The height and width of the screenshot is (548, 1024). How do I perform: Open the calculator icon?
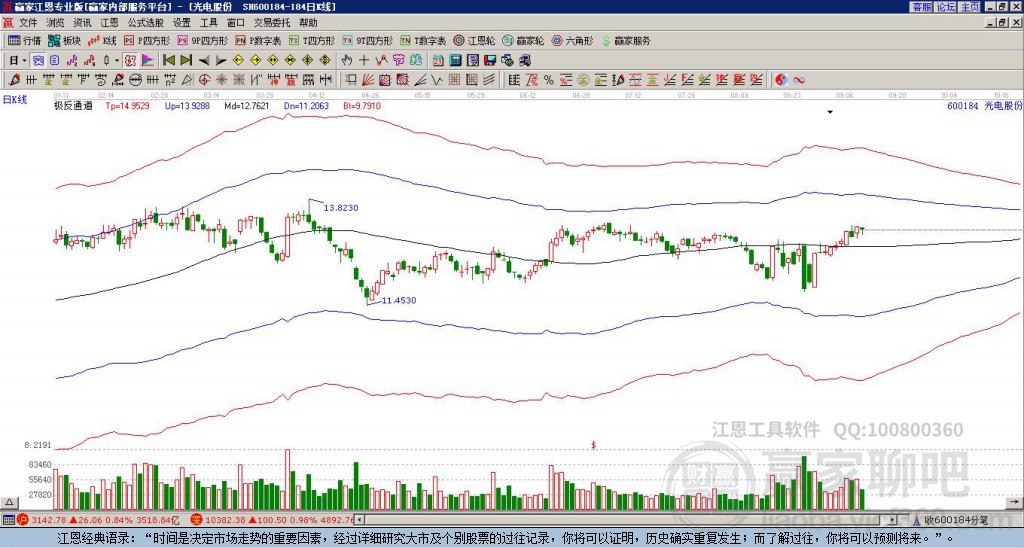455,60
